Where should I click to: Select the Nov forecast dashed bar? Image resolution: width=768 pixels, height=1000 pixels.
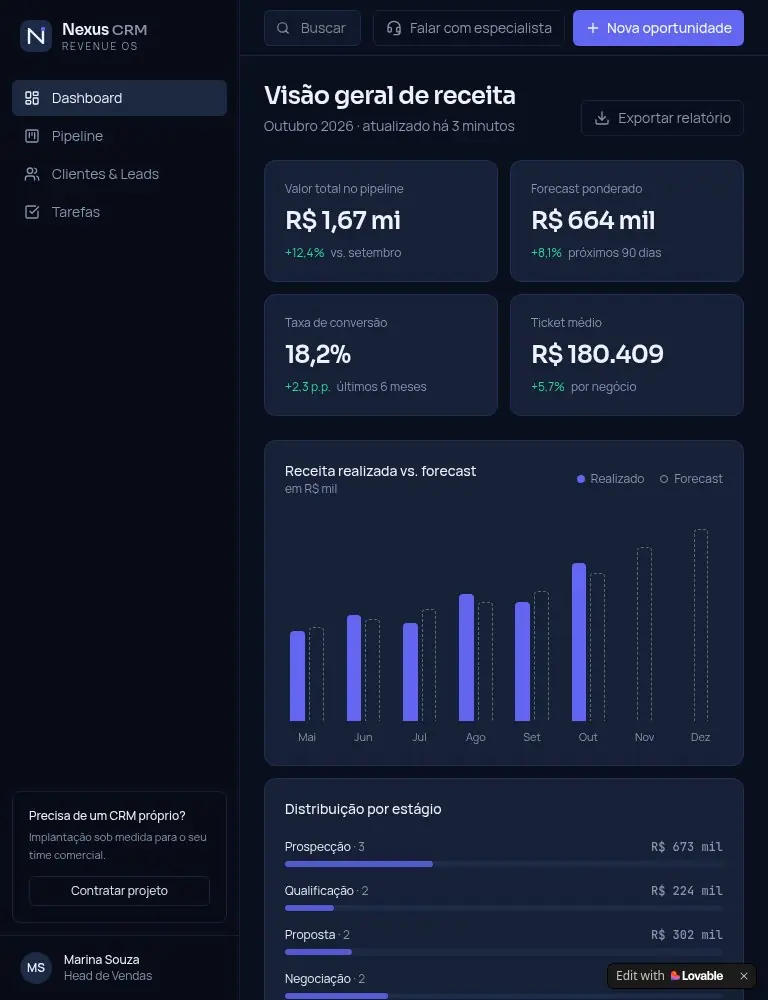coord(644,634)
